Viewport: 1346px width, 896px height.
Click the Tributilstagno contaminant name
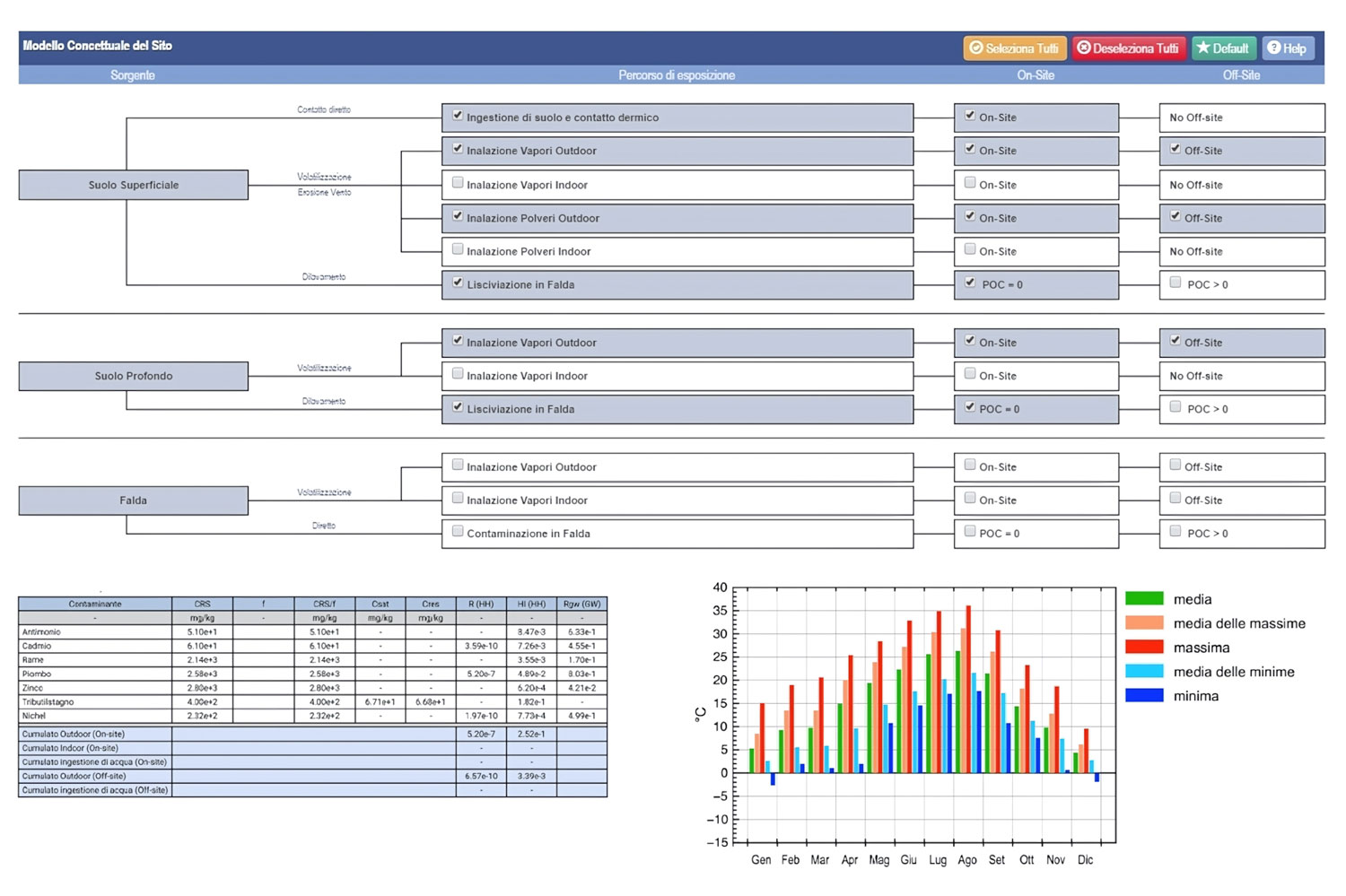(48, 701)
